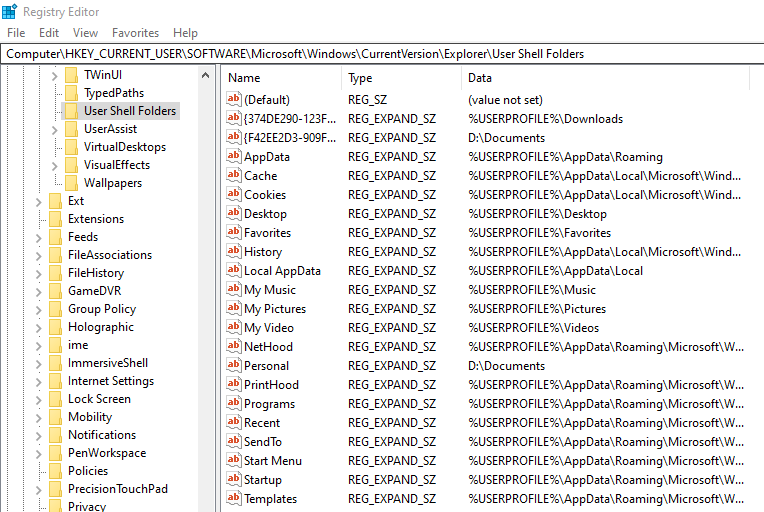Viewport: 764px width, 512px height.
Task: Select the SendTo value name
Action: pos(263,442)
